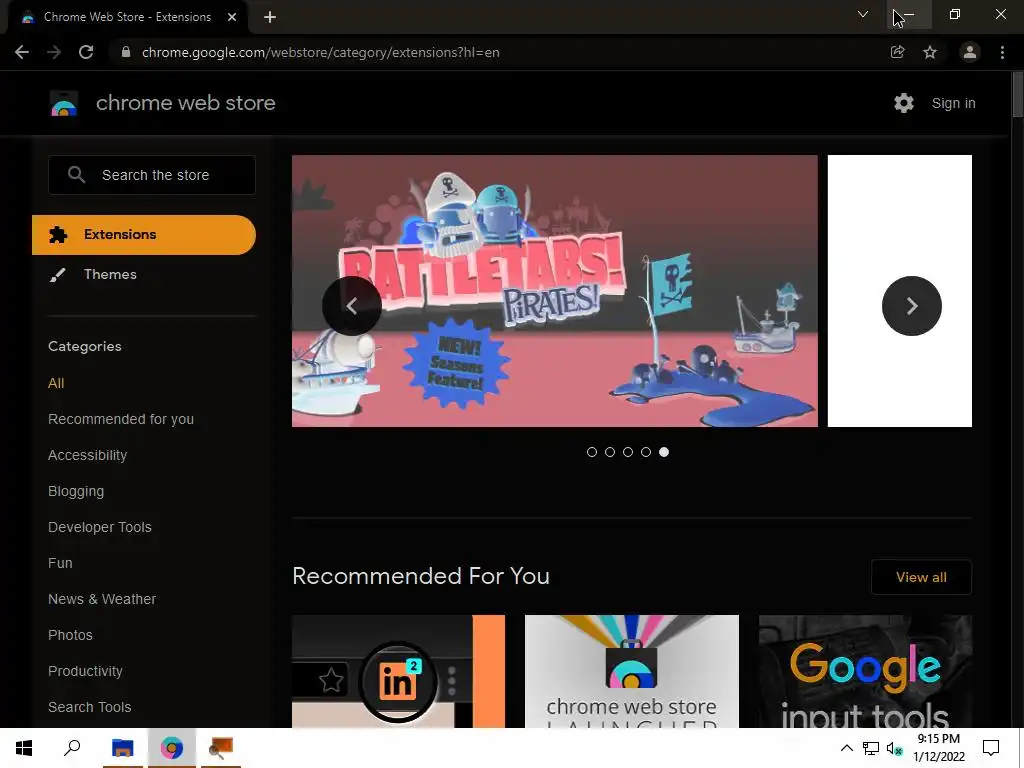The image size is (1024, 768).
Task: Bookmark this tab with star
Action: tap(930, 52)
